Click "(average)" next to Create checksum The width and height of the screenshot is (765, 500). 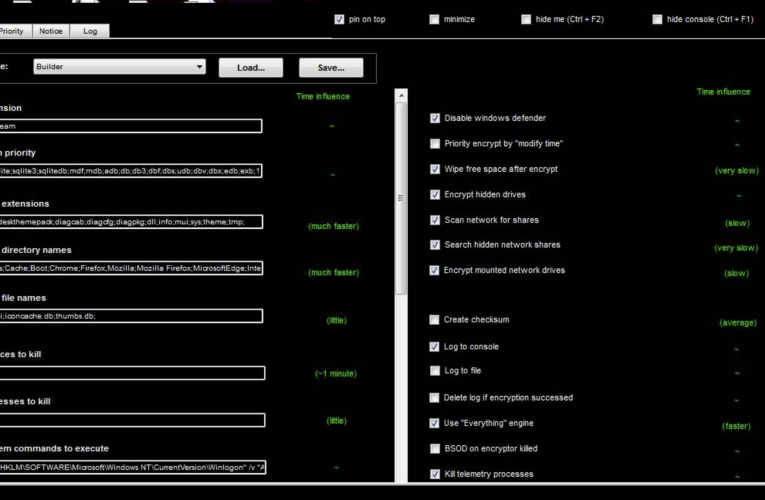tap(738, 323)
